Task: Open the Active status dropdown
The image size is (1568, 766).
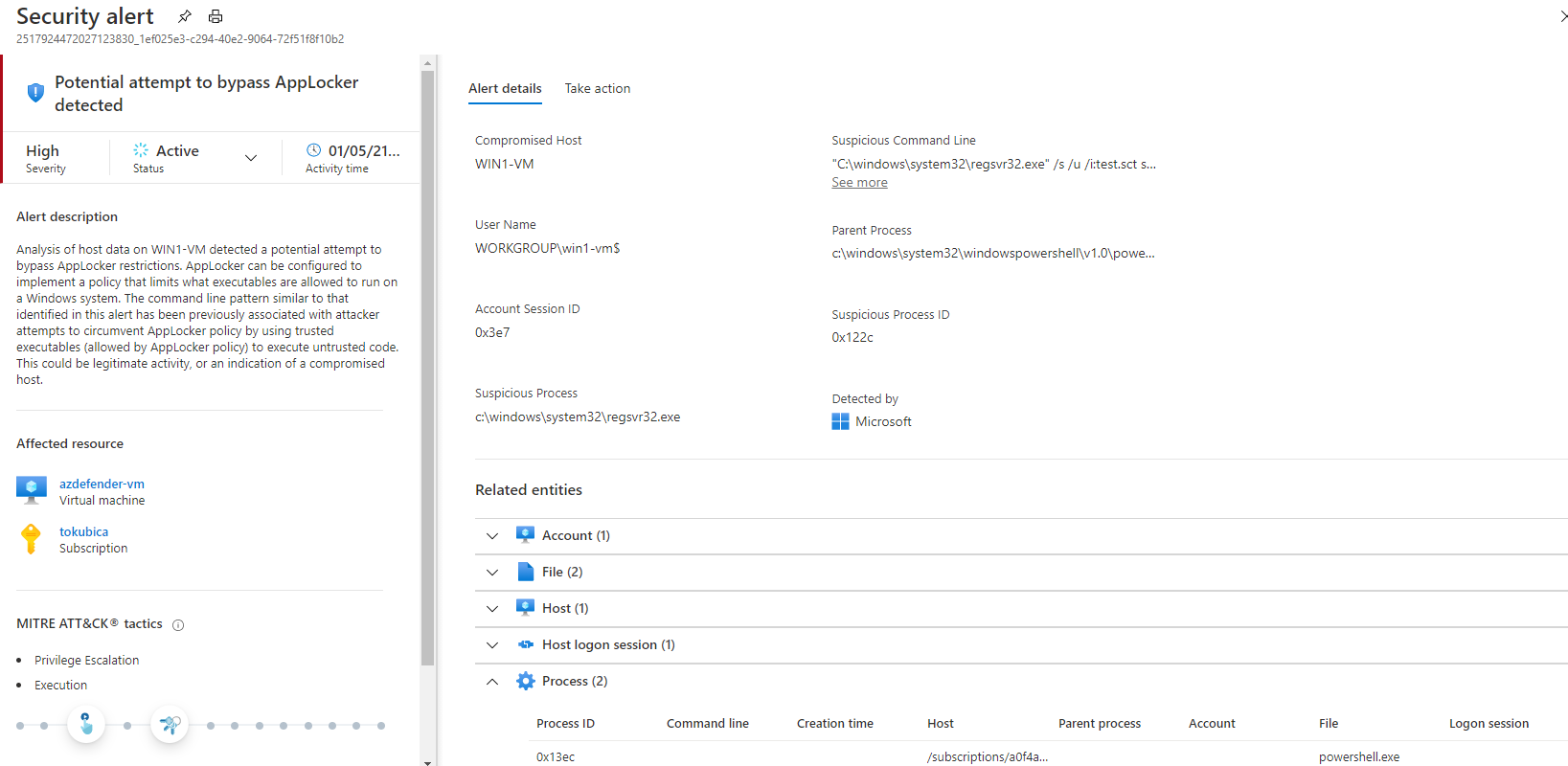Action: point(251,158)
